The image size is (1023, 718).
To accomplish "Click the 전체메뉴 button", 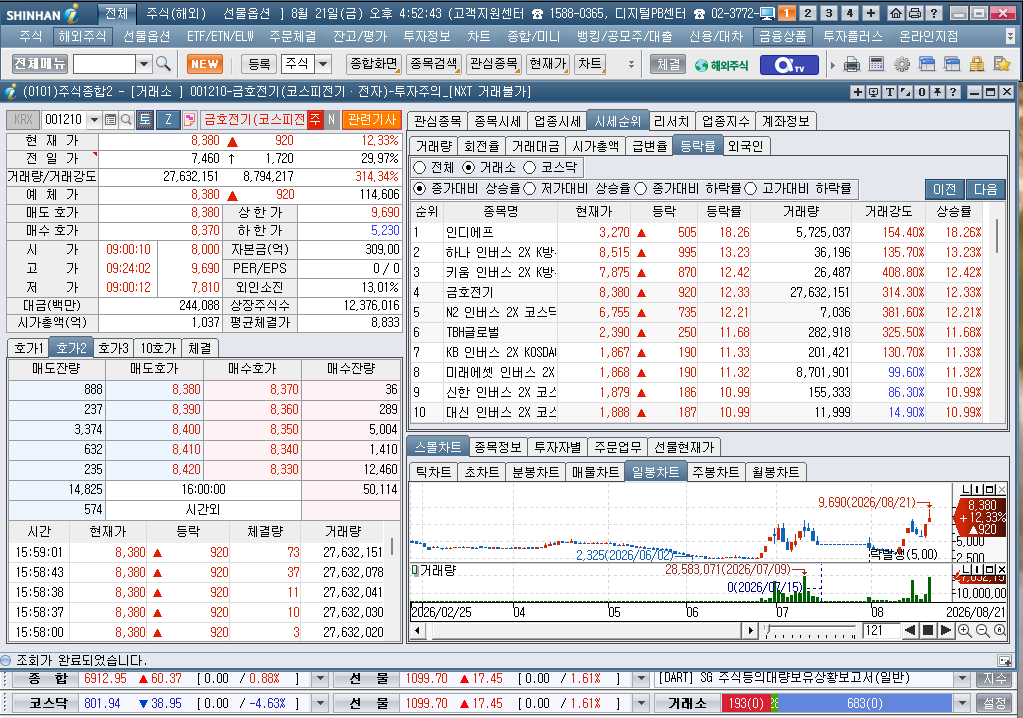I will click(40, 64).
